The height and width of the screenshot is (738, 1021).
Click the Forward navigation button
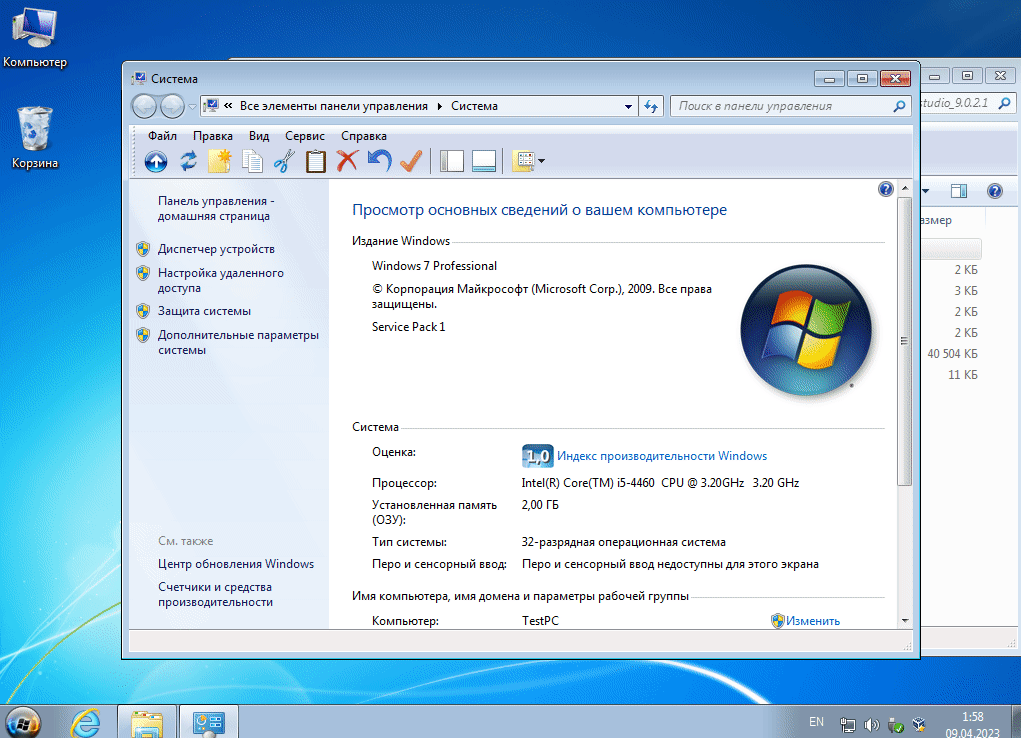(173, 106)
